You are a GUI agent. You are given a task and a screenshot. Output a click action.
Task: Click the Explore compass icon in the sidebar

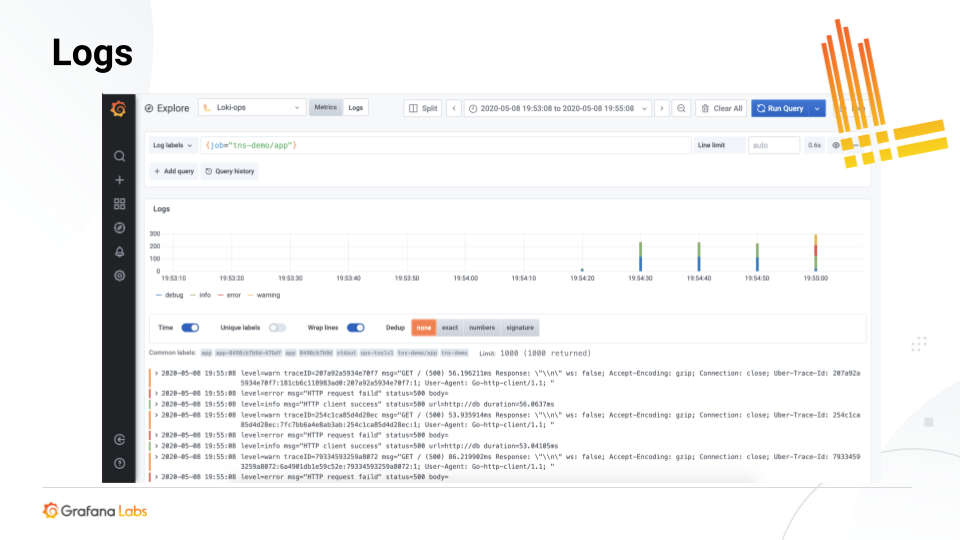(119, 228)
